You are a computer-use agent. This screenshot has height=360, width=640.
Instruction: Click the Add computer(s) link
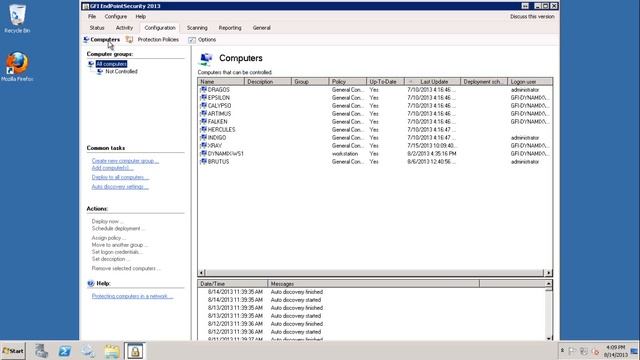coord(113,168)
